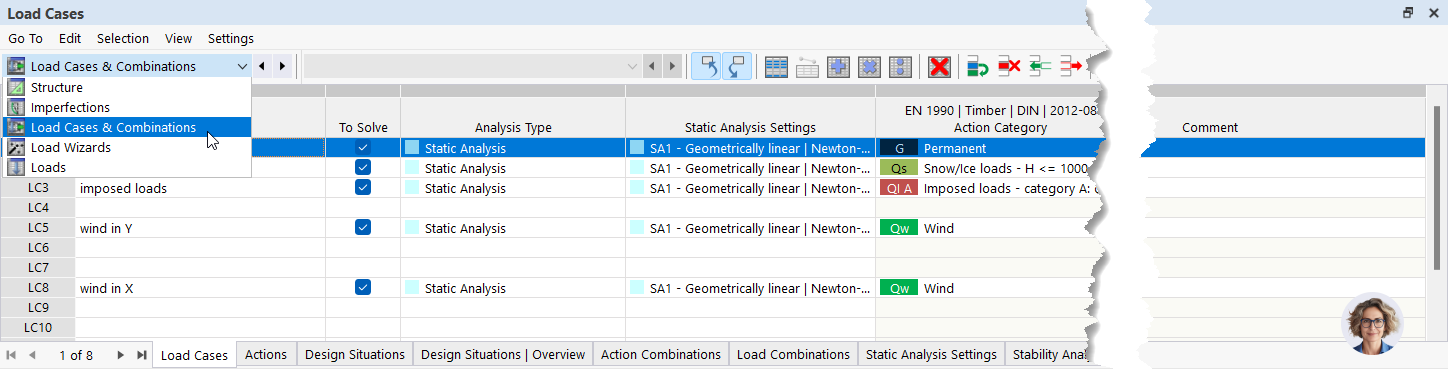Click the blue table rows toolbar icon
Viewport: 1448px width, 369px height.
(x=776, y=67)
